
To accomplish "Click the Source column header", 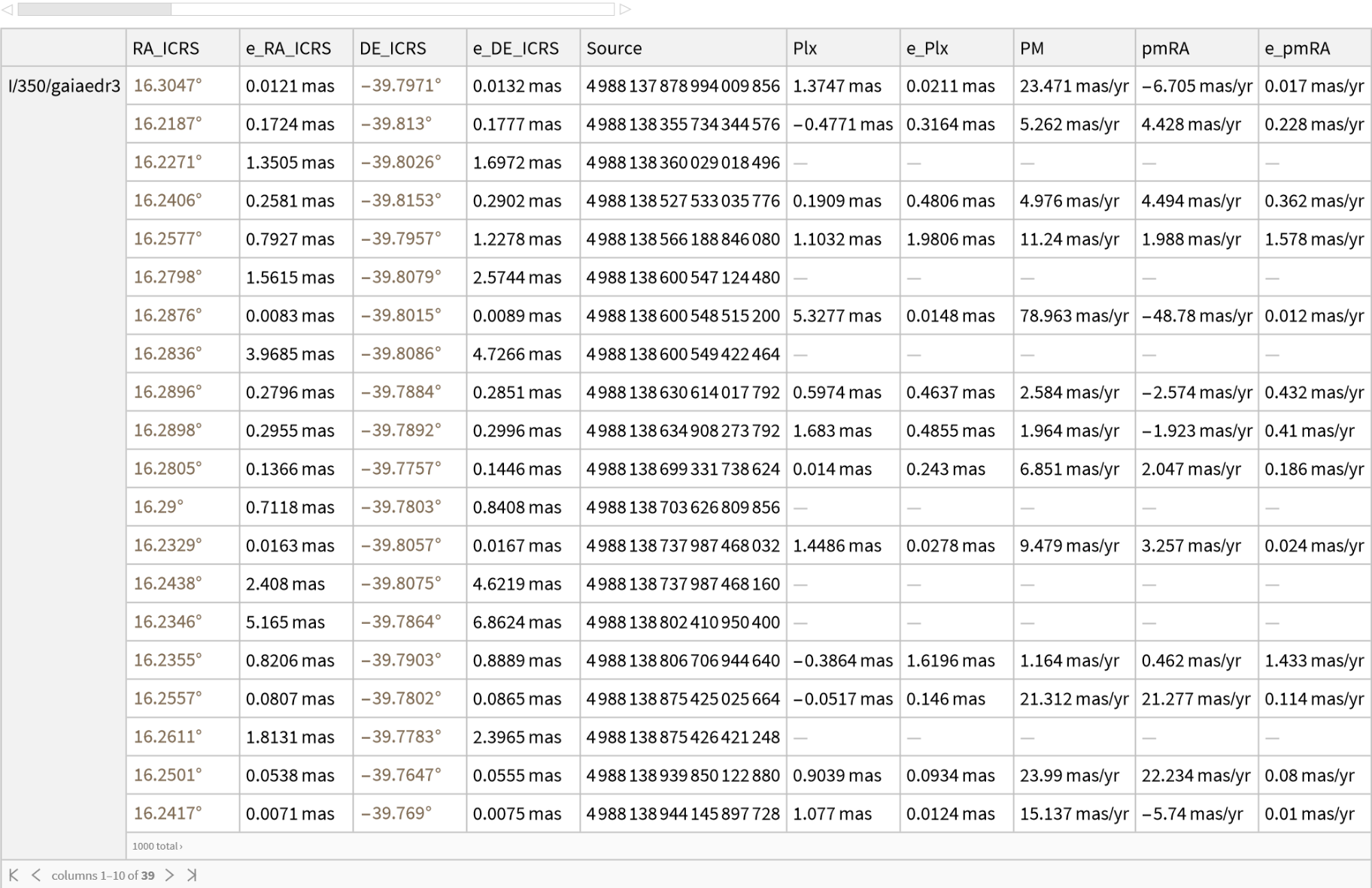I will tap(614, 48).
